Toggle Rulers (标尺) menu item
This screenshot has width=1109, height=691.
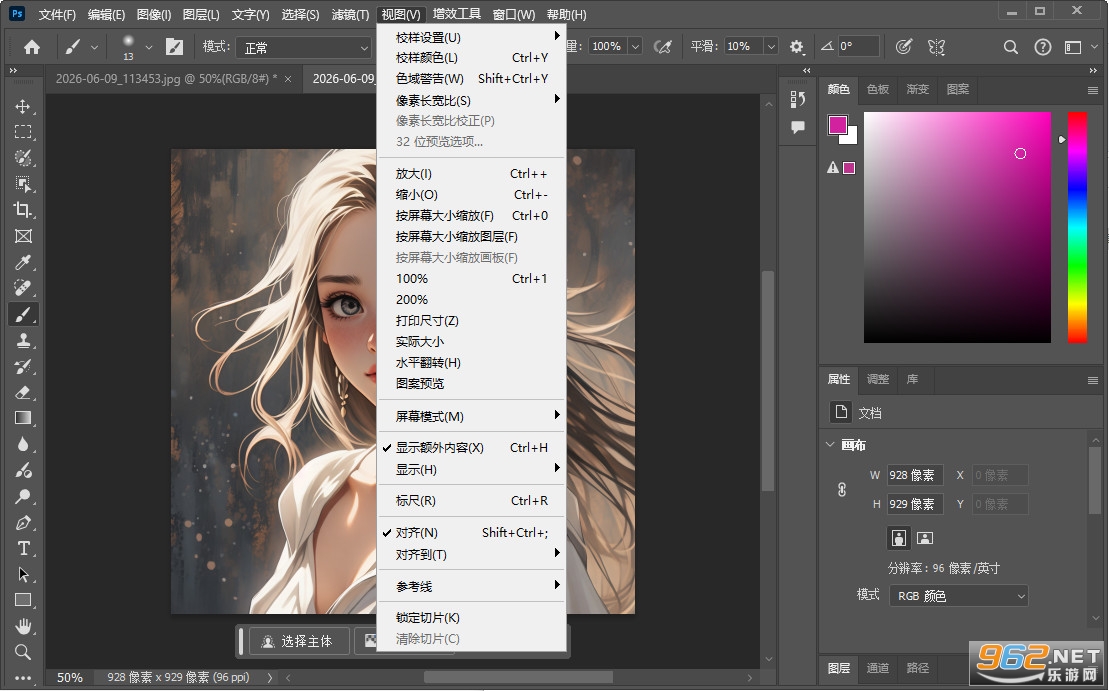471,501
